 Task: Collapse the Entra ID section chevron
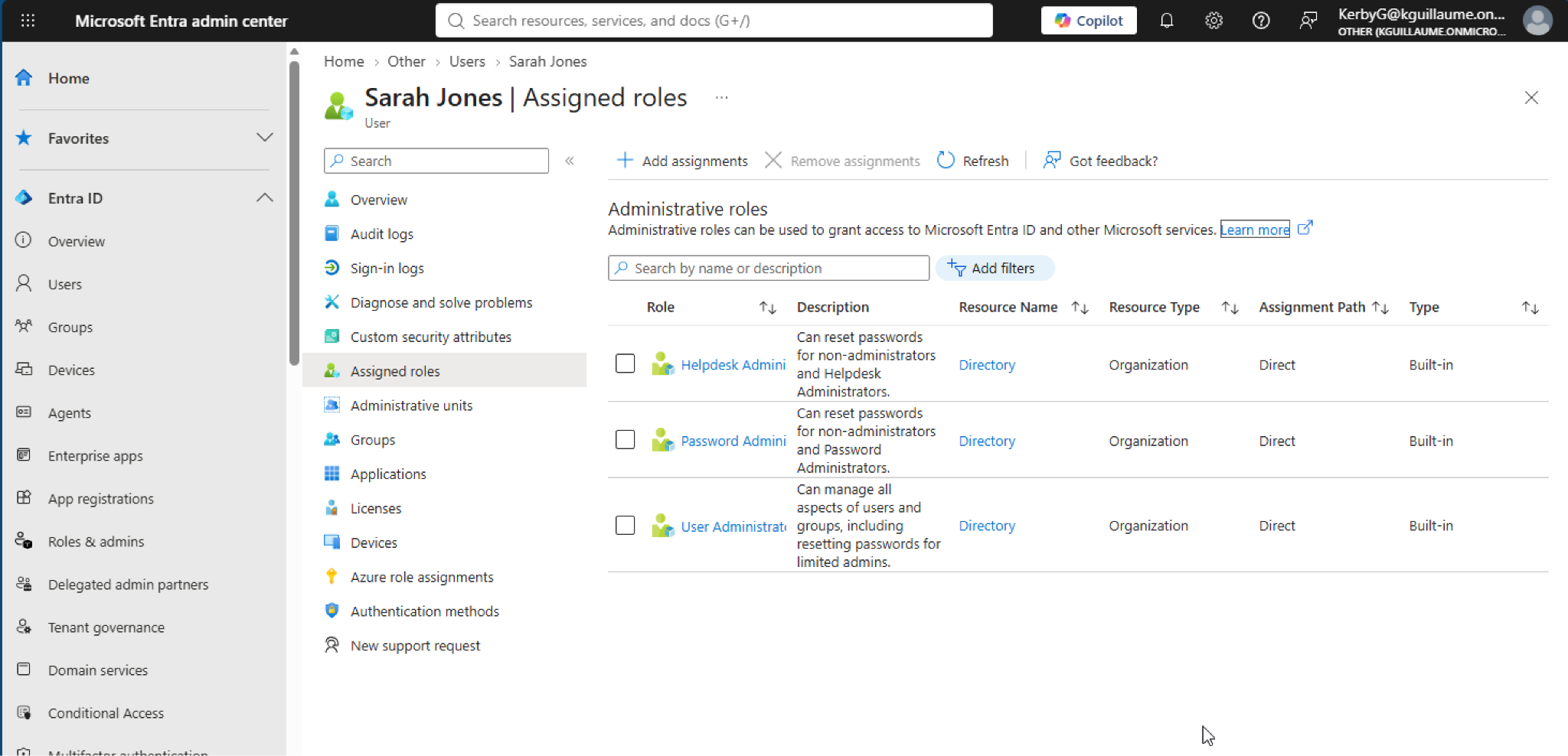(265, 197)
